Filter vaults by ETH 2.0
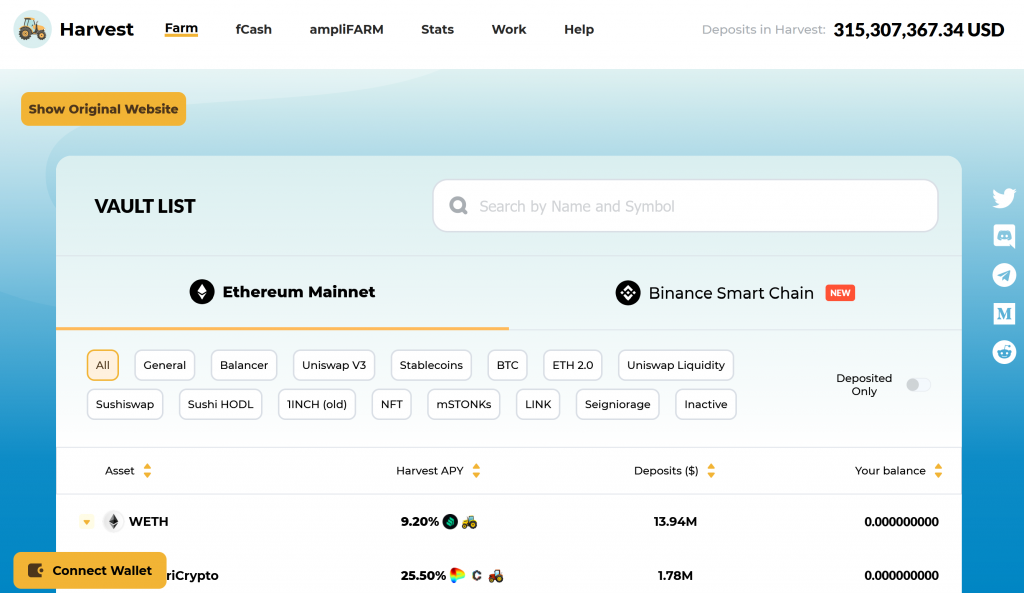1024x593 pixels. [x=573, y=365]
